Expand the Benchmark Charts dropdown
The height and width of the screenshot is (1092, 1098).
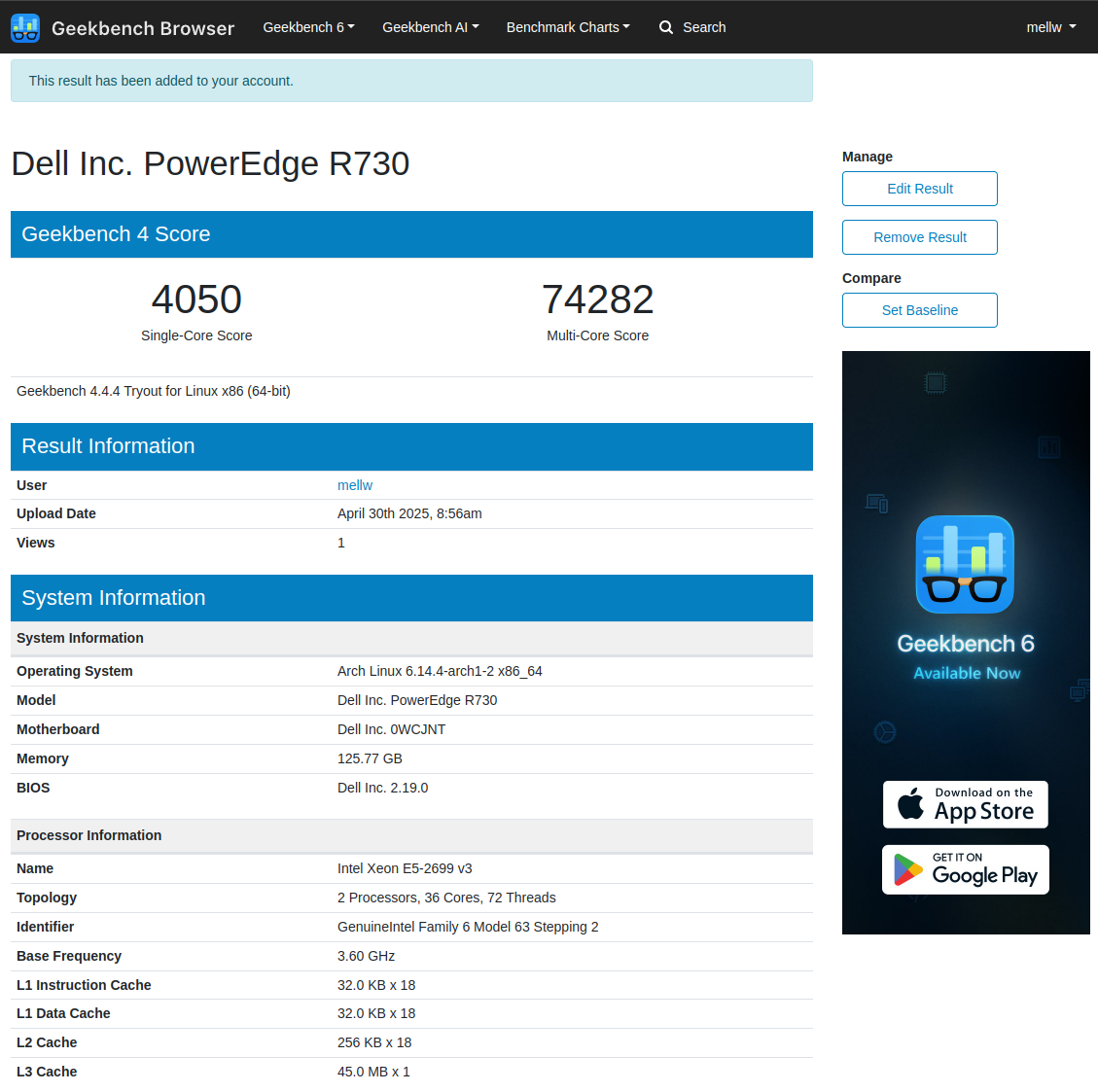[x=568, y=27]
